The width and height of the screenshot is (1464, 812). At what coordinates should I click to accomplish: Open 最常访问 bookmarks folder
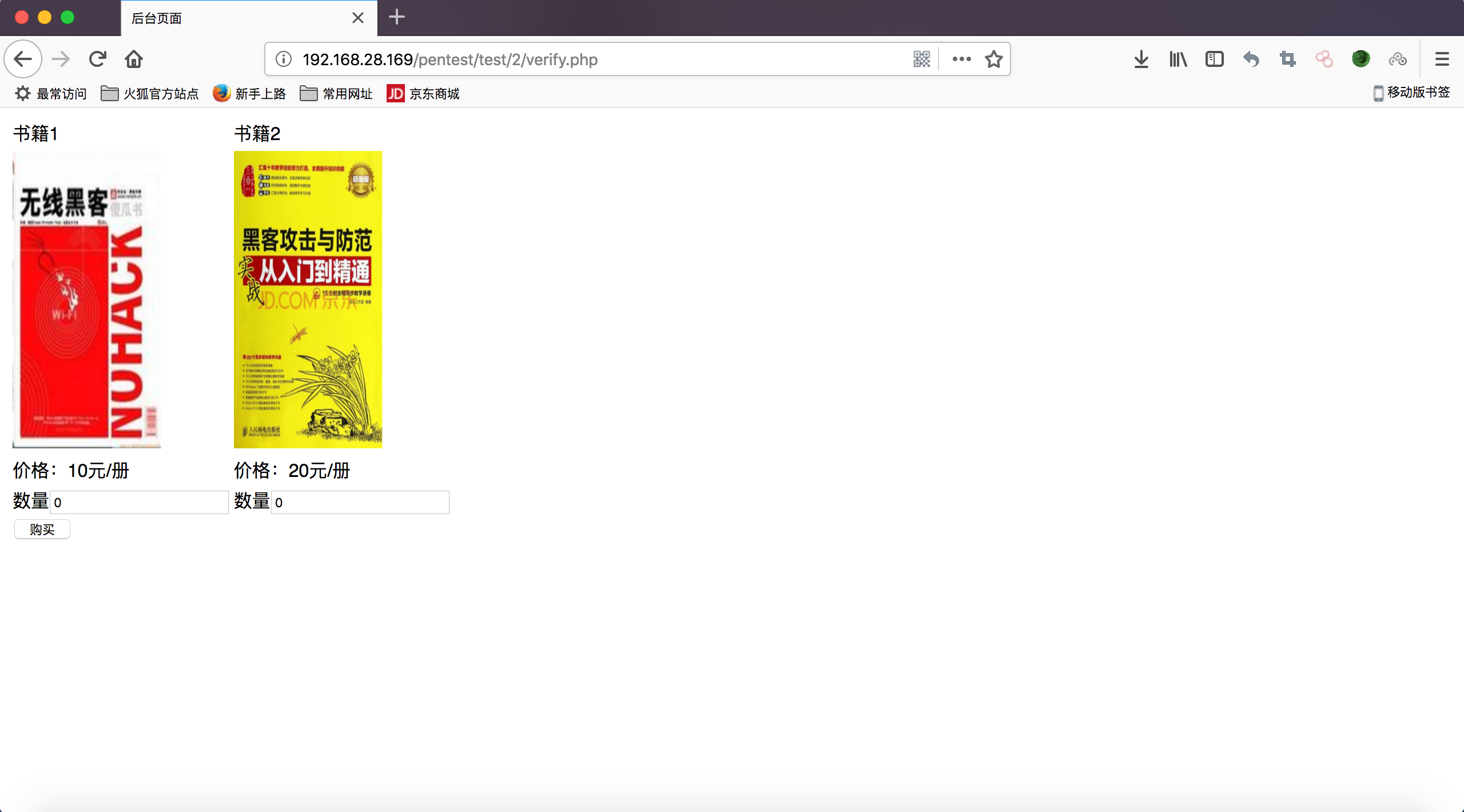(x=50, y=93)
